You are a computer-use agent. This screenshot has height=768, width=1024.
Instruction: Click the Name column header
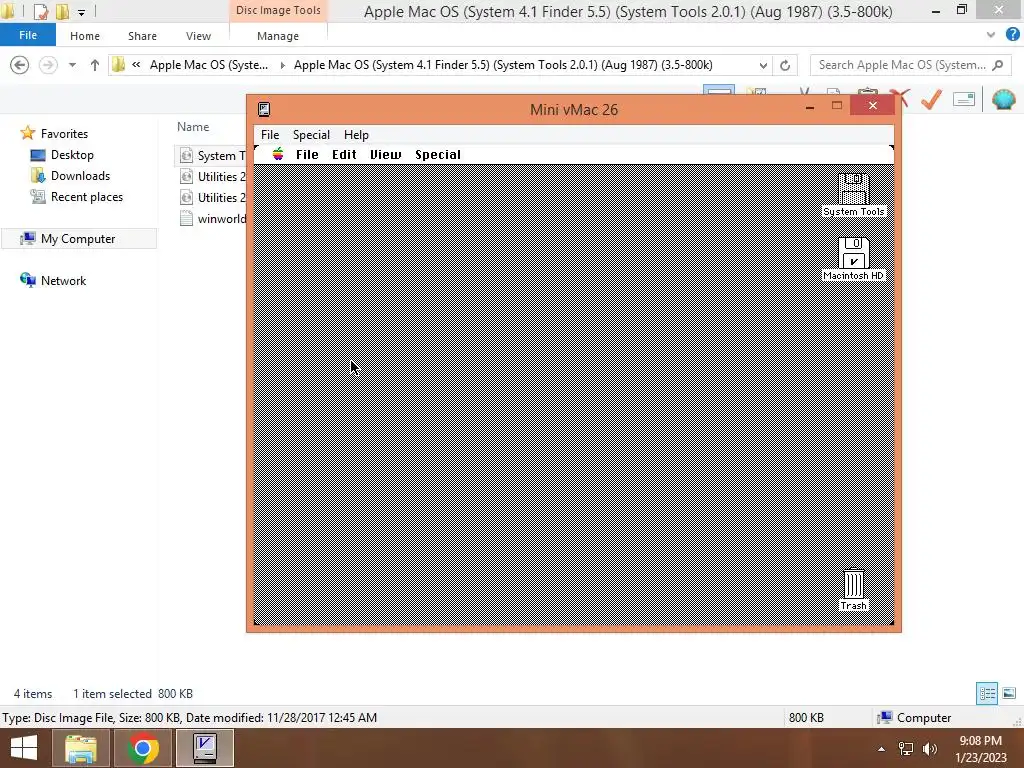tap(193, 127)
